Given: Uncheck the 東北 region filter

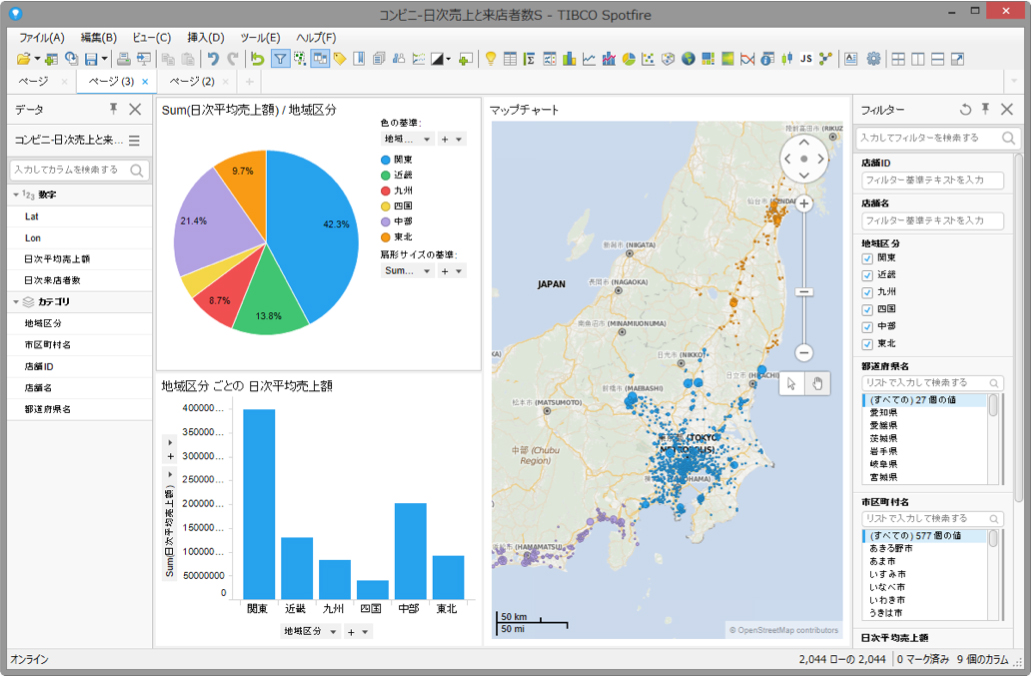Looking at the screenshot, I should pos(866,343).
